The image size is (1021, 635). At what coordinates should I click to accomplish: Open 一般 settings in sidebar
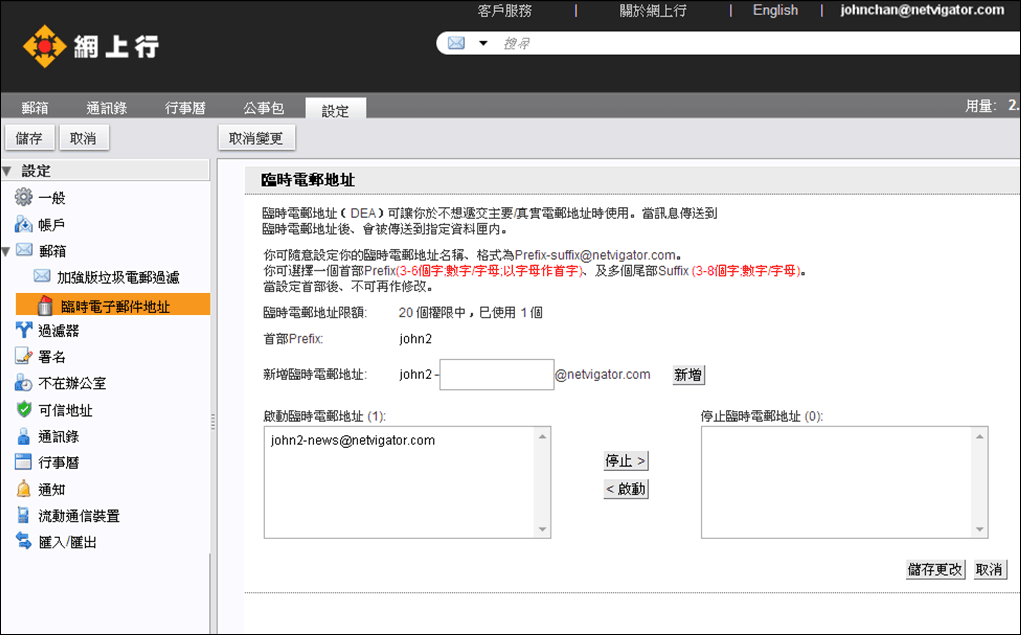[52, 198]
